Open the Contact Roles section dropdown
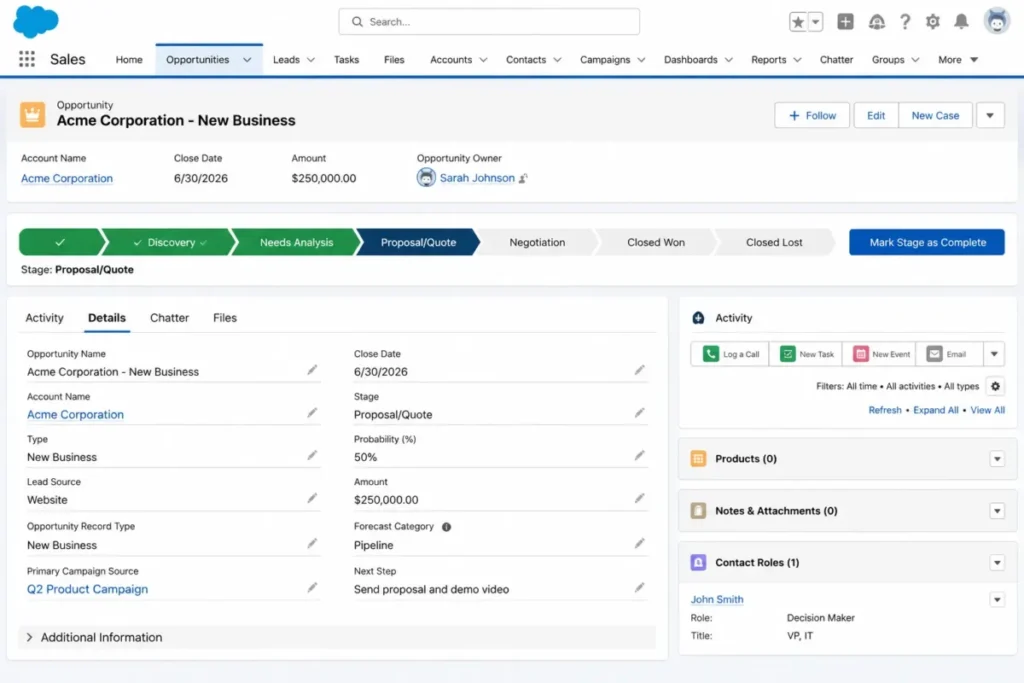The height and width of the screenshot is (683, 1024). (x=997, y=563)
